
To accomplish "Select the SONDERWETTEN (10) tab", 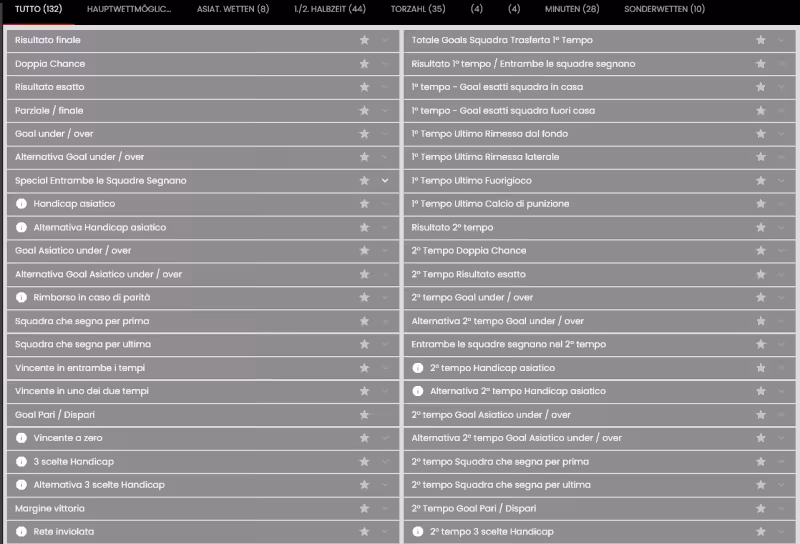I will point(664,9).
